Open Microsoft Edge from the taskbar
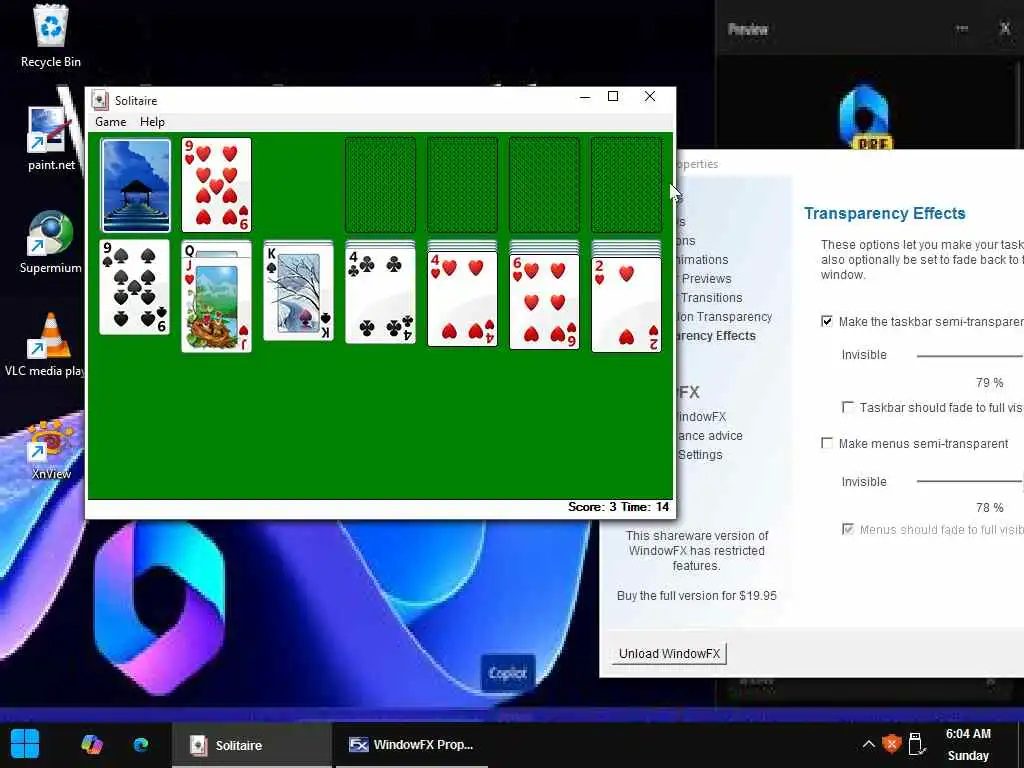The image size is (1024, 768). click(x=140, y=744)
